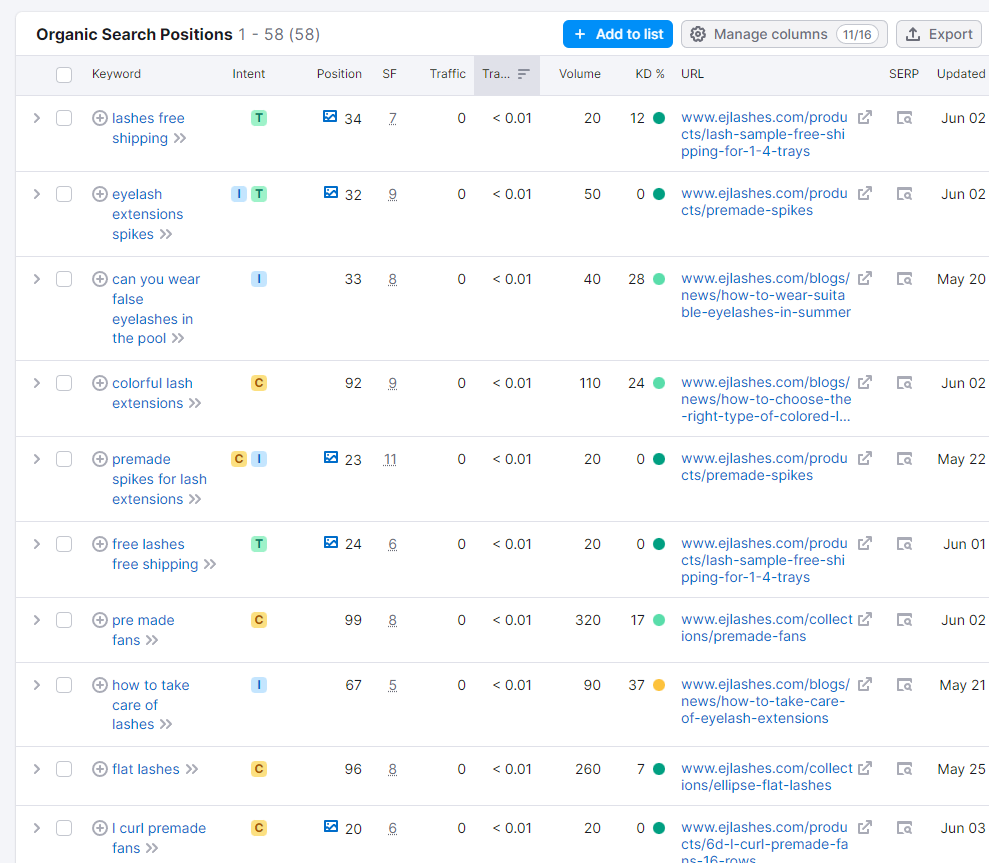This screenshot has width=989, height=863.
Task: Select checkbox for eyelash extensions spikes
Action: click(x=64, y=194)
